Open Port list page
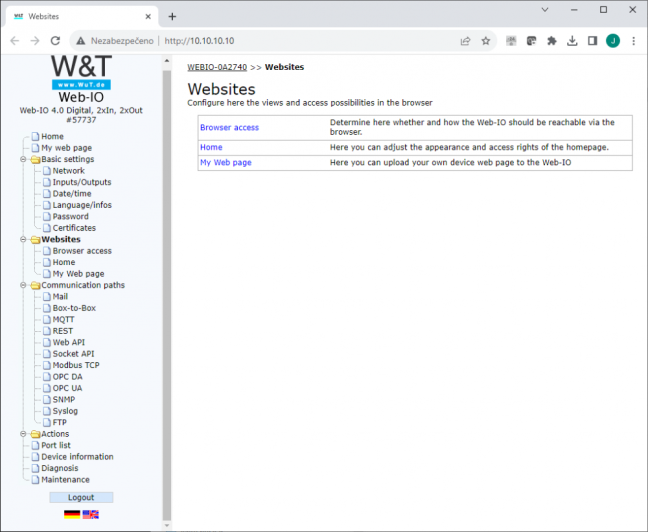Screen dimensions: 648x532 coord(56,445)
